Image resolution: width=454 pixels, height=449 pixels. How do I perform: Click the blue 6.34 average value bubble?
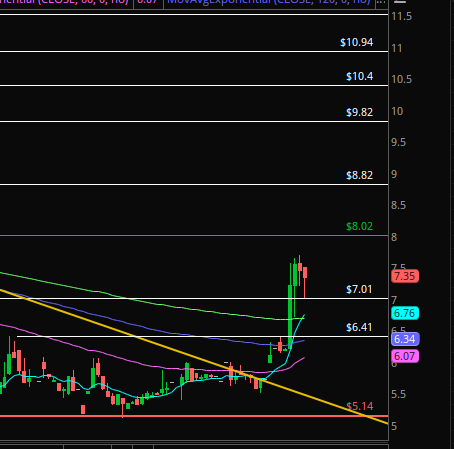pos(405,339)
